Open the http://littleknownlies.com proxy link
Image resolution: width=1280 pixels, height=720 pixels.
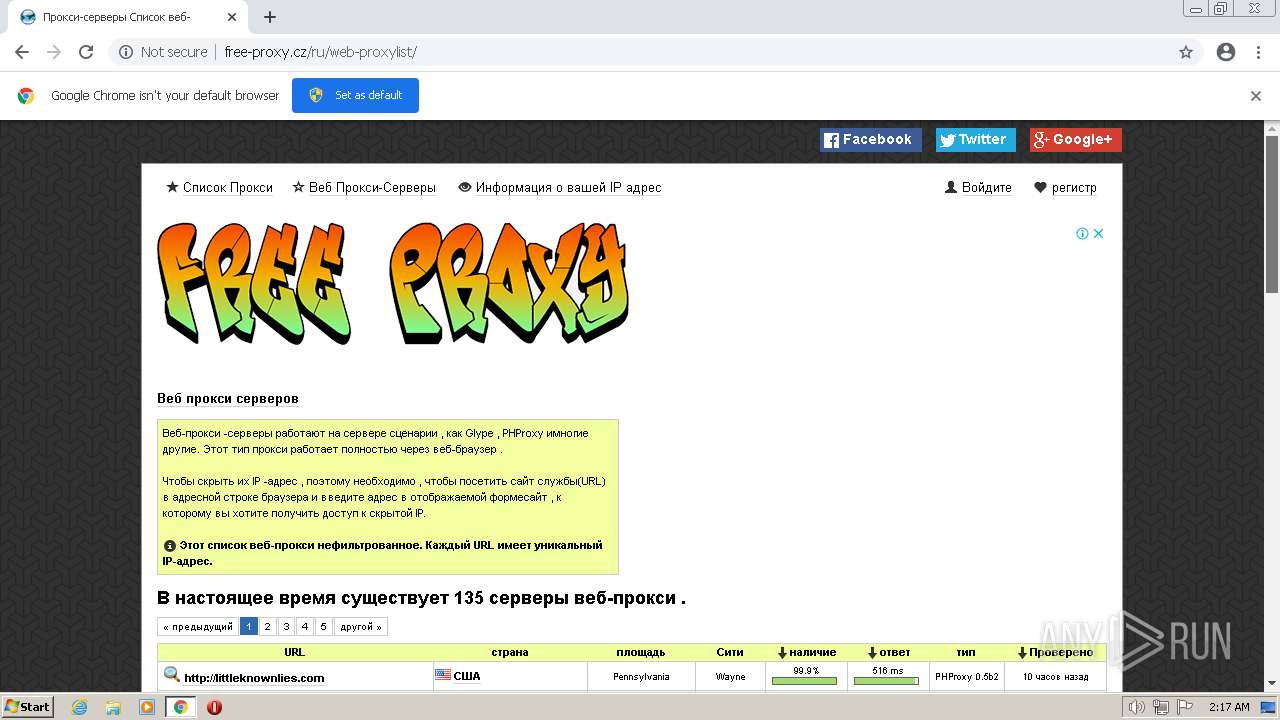click(x=254, y=678)
